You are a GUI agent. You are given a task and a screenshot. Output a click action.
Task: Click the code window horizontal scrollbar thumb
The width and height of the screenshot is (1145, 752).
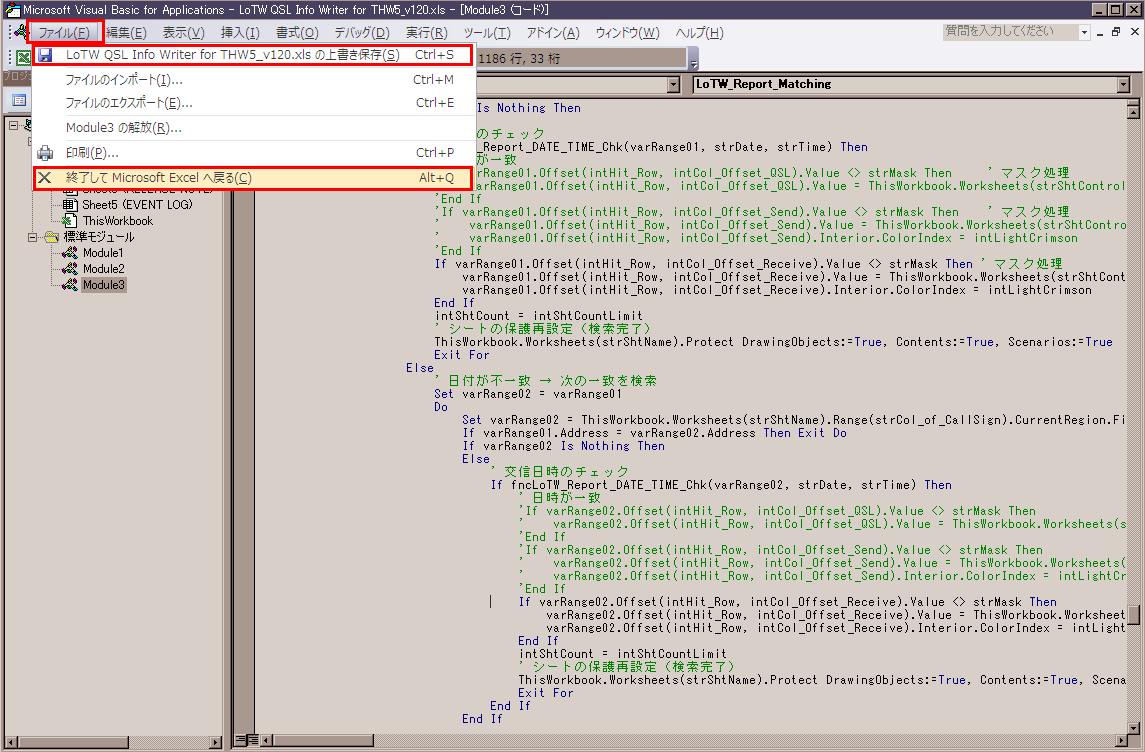323,740
